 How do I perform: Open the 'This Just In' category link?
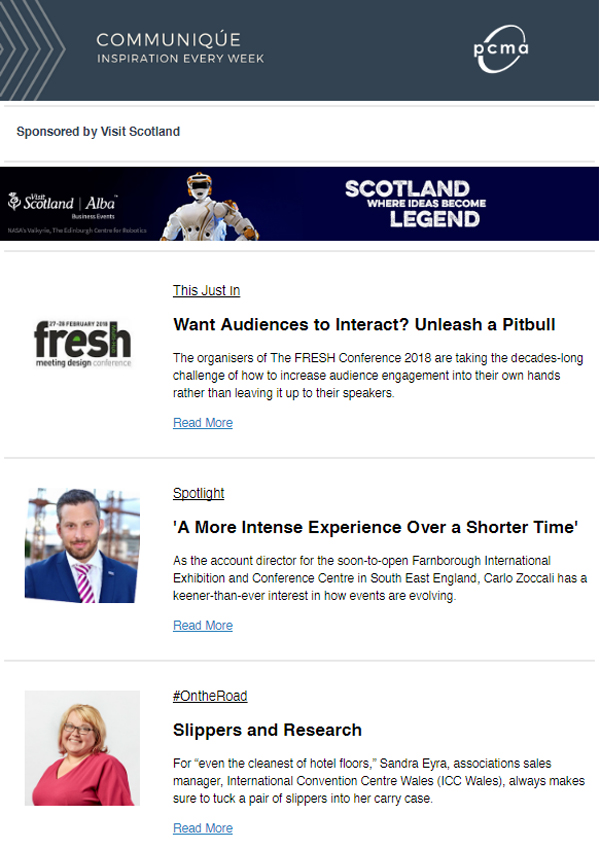coord(206,290)
